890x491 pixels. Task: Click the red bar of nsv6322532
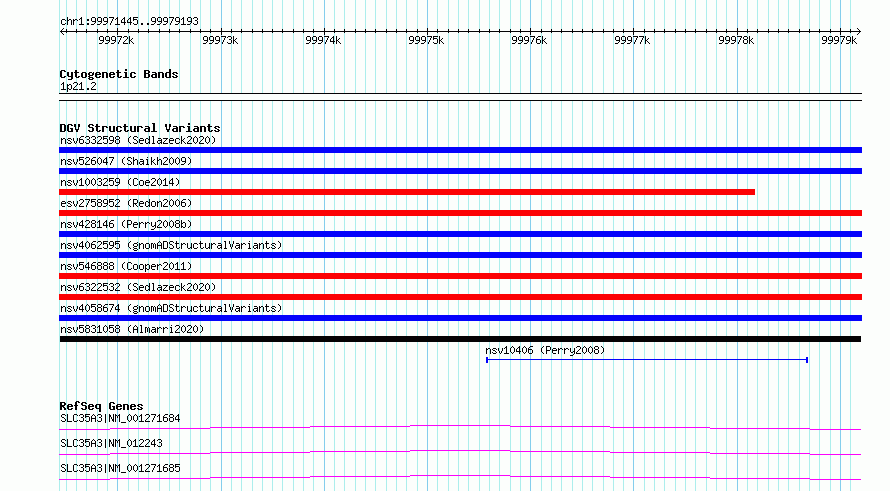tap(460, 297)
